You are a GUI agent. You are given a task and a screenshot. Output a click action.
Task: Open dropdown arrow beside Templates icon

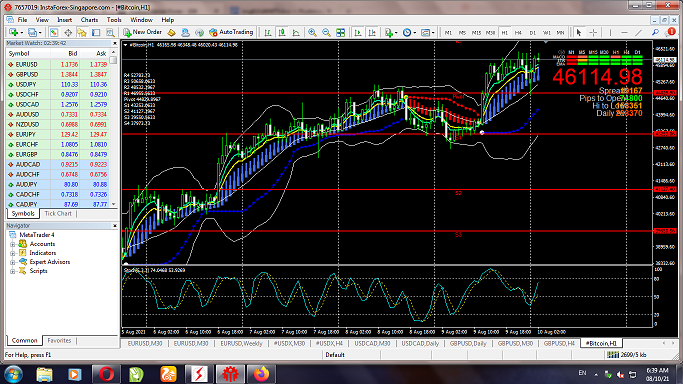[433, 33]
